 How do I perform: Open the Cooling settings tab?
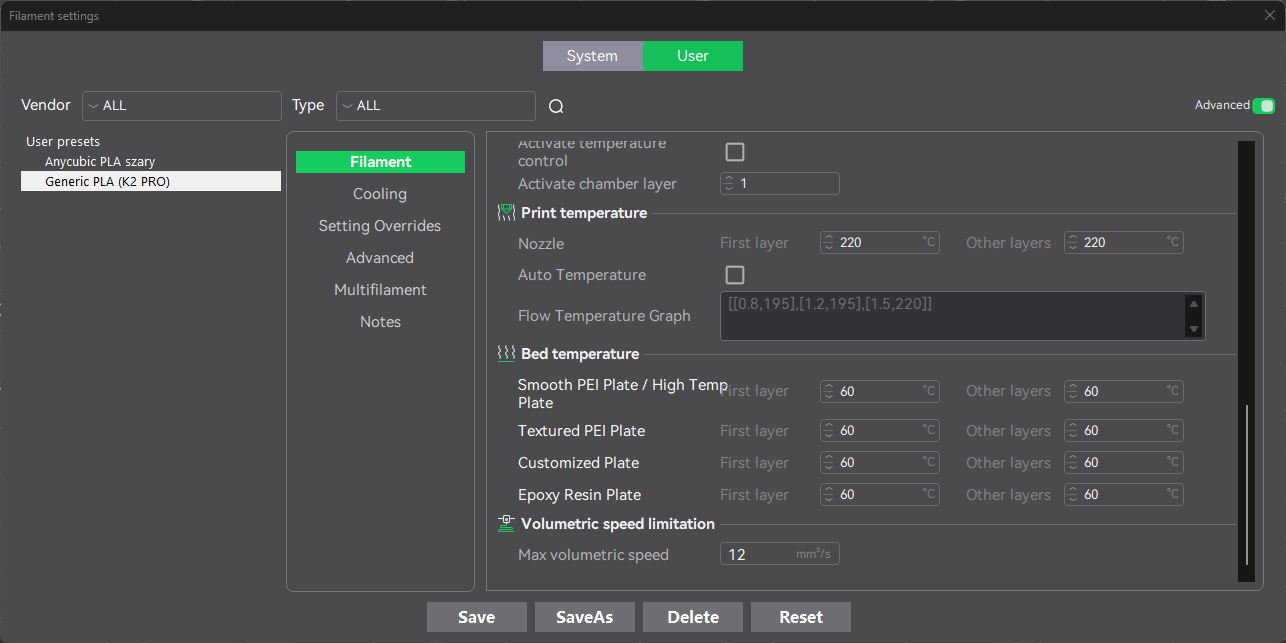click(380, 194)
